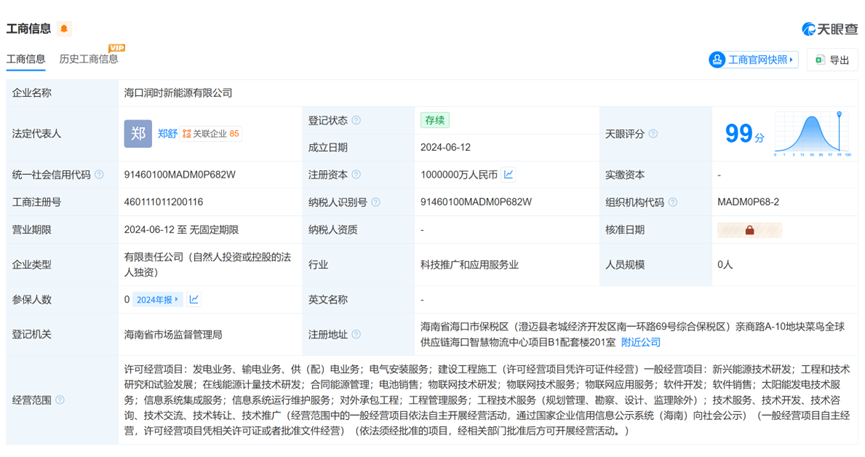Click help icon beside 组织机构代码
This screenshot has width=865, height=457.
point(674,202)
